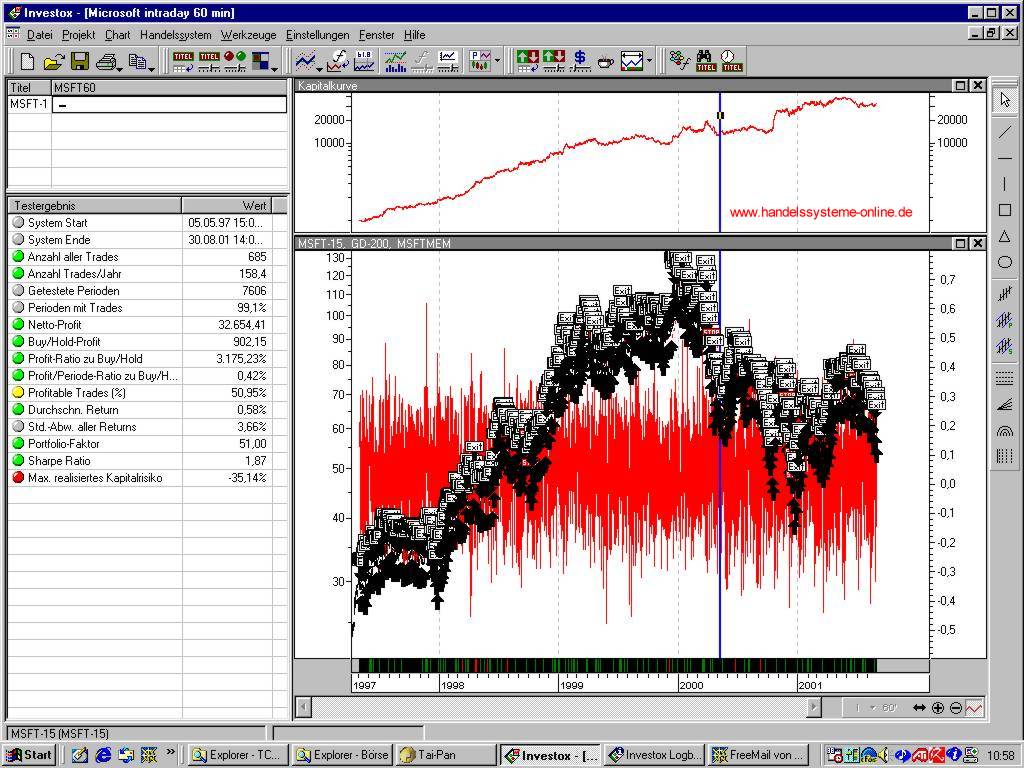This screenshot has width=1024, height=768.
Task: Click the line chart type icon
Action: 305,61
